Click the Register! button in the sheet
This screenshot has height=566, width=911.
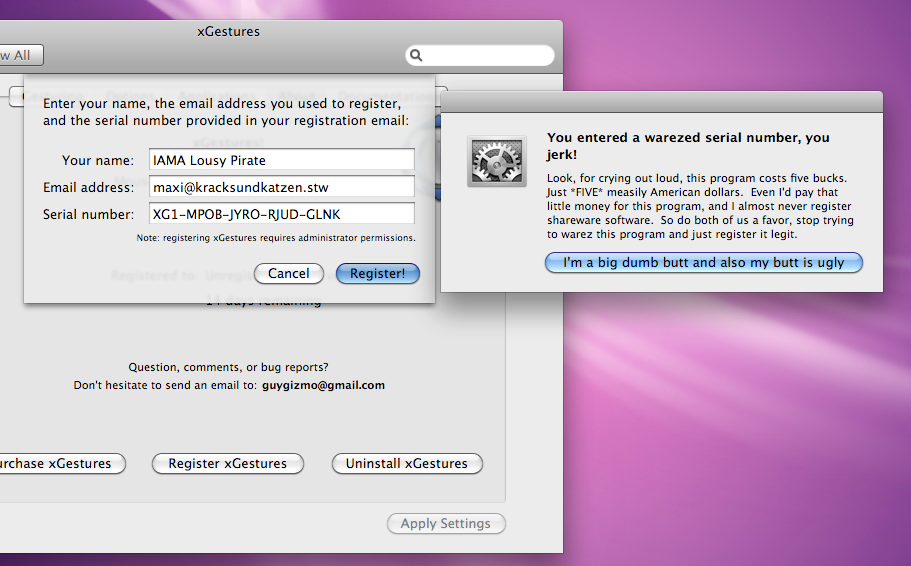click(378, 274)
